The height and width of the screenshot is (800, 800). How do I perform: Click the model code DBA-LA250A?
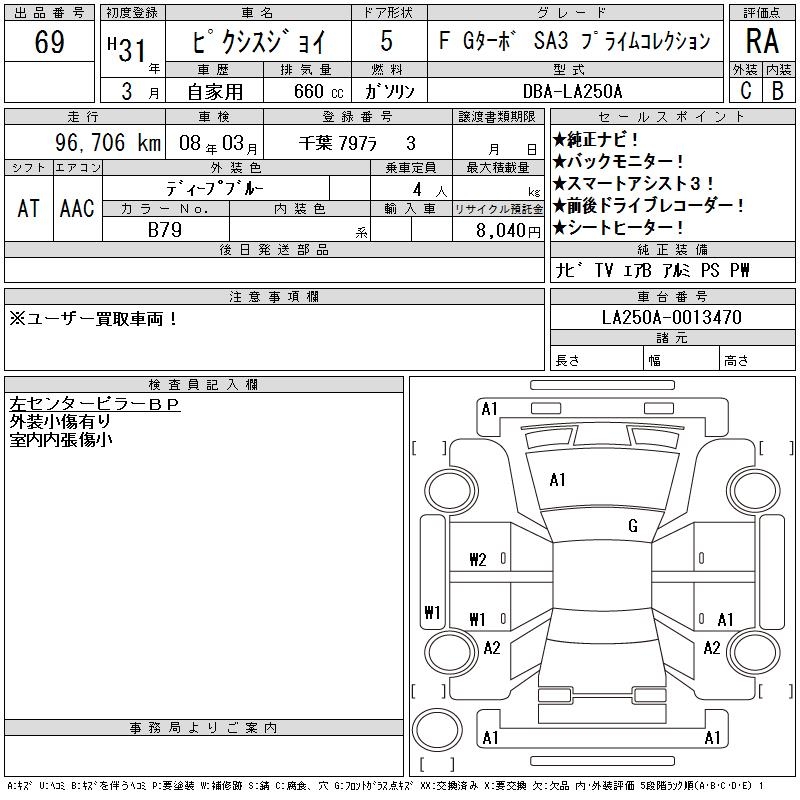coord(572,91)
